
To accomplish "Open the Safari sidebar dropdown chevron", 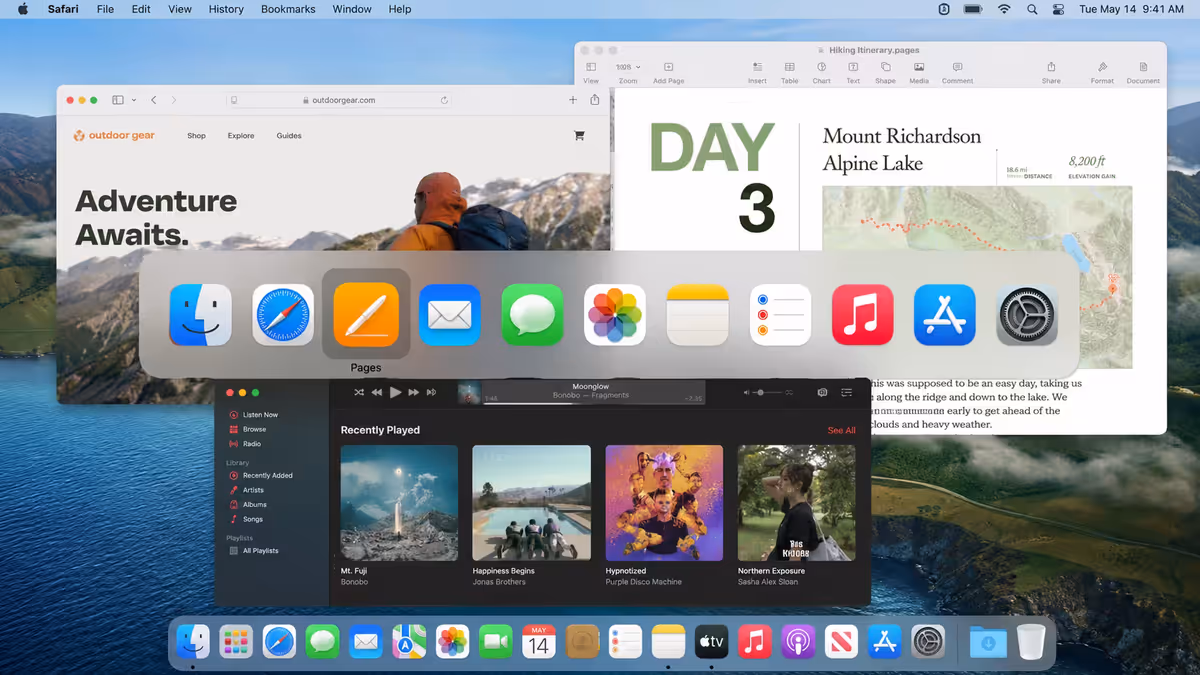I will tap(134, 100).
